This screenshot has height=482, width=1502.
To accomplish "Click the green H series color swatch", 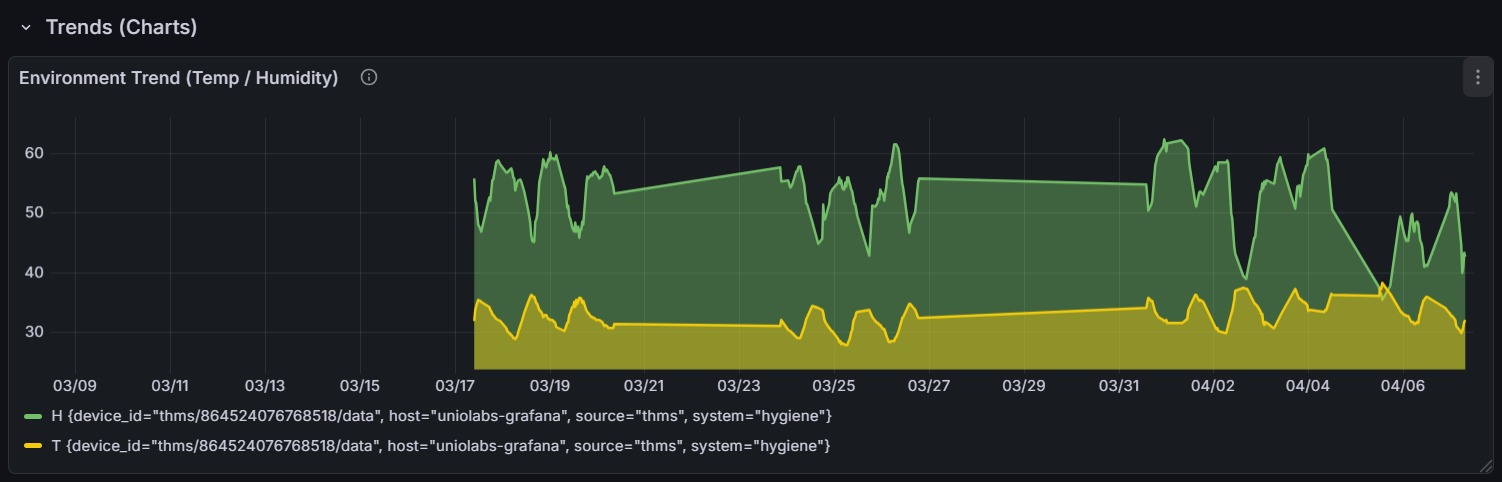I will pos(33,416).
